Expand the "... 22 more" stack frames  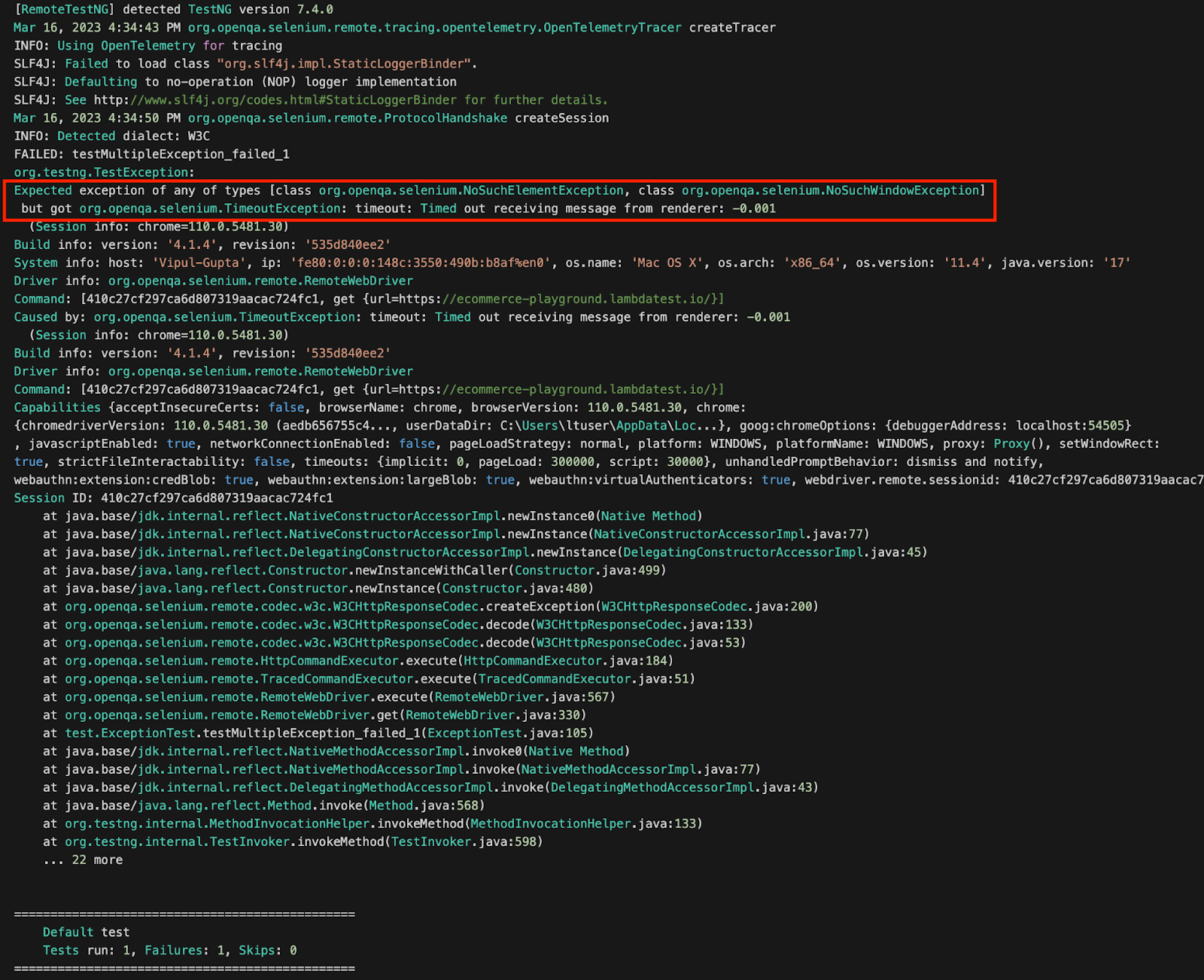83,860
